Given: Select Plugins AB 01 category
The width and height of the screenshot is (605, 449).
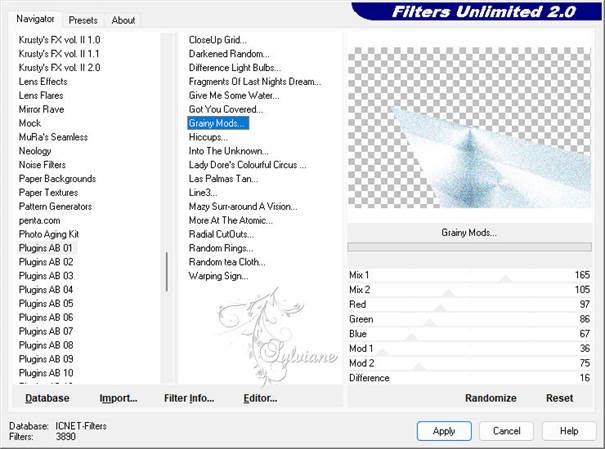Looking at the screenshot, I should click(x=46, y=248).
